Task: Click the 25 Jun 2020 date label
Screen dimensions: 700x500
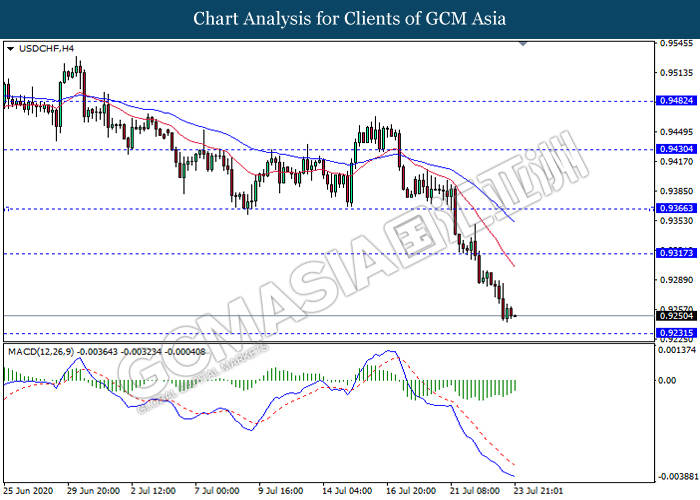Action: [x=28, y=491]
